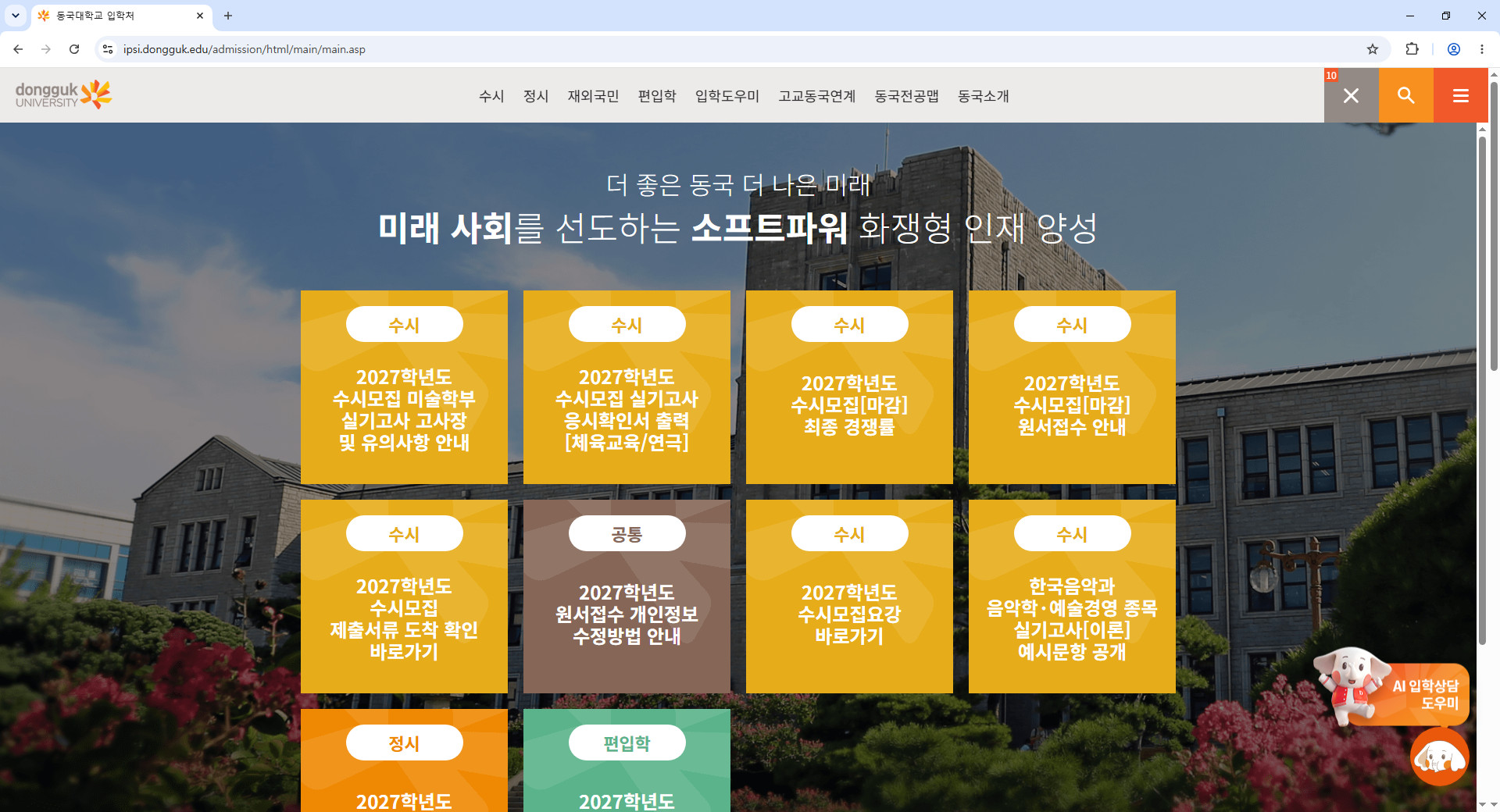The height and width of the screenshot is (812, 1500).
Task: Reload the current page
Action: [x=74, y=49]
